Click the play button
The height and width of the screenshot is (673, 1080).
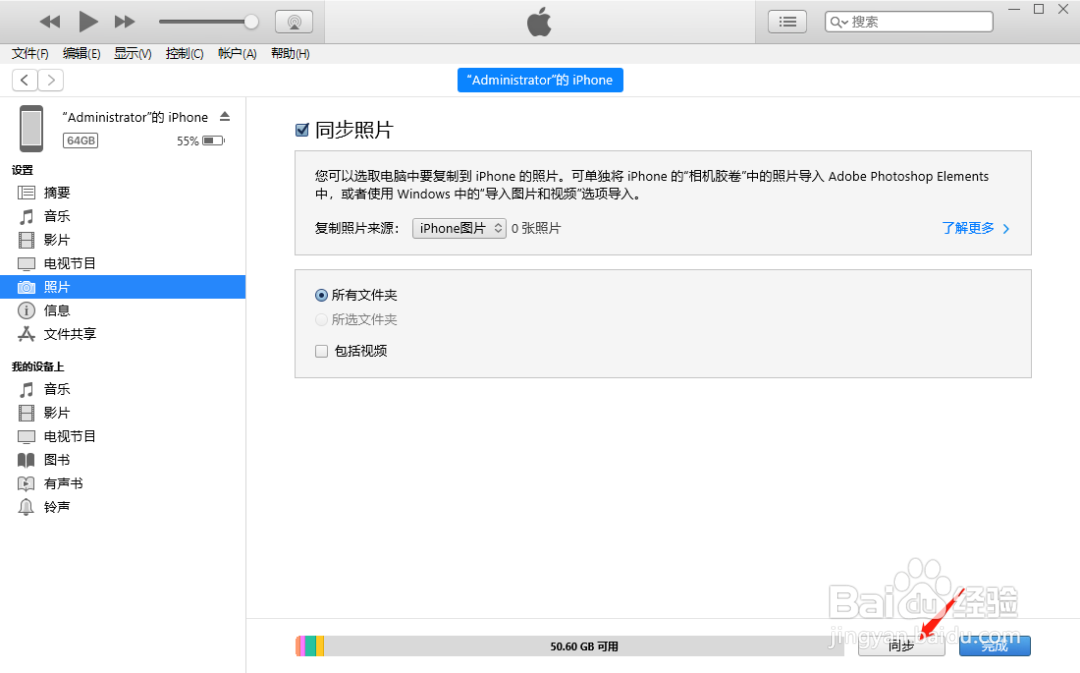87,21
